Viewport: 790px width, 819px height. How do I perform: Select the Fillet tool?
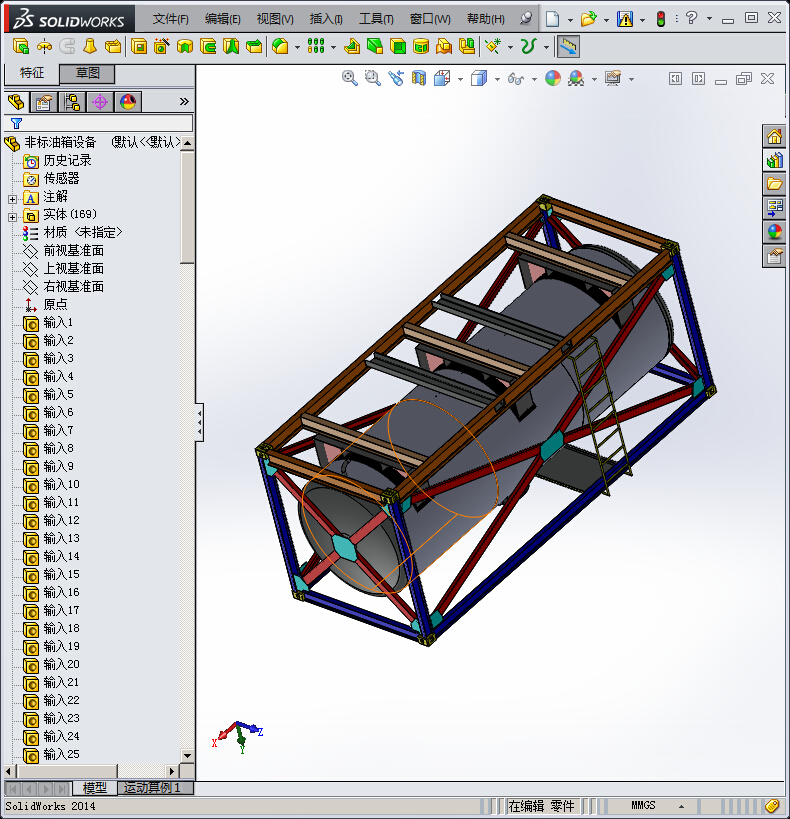click(280, 47)
